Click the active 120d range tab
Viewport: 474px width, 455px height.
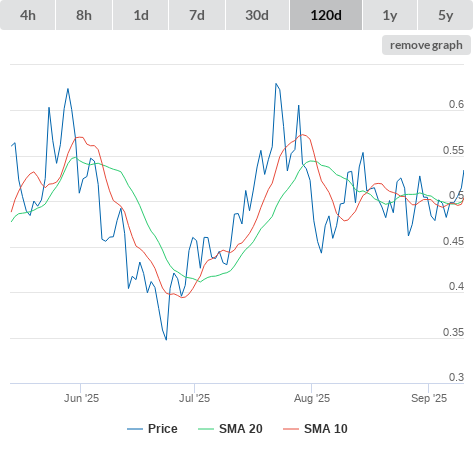coord(326,15)
